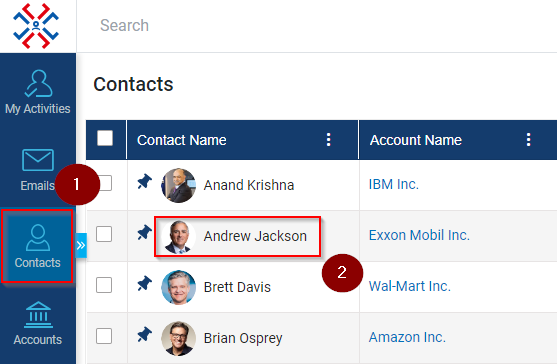Tick the checkbox for Brett Davis row
Screen dimensions: 557x364
pyautogui.click(x=104, y=285)
